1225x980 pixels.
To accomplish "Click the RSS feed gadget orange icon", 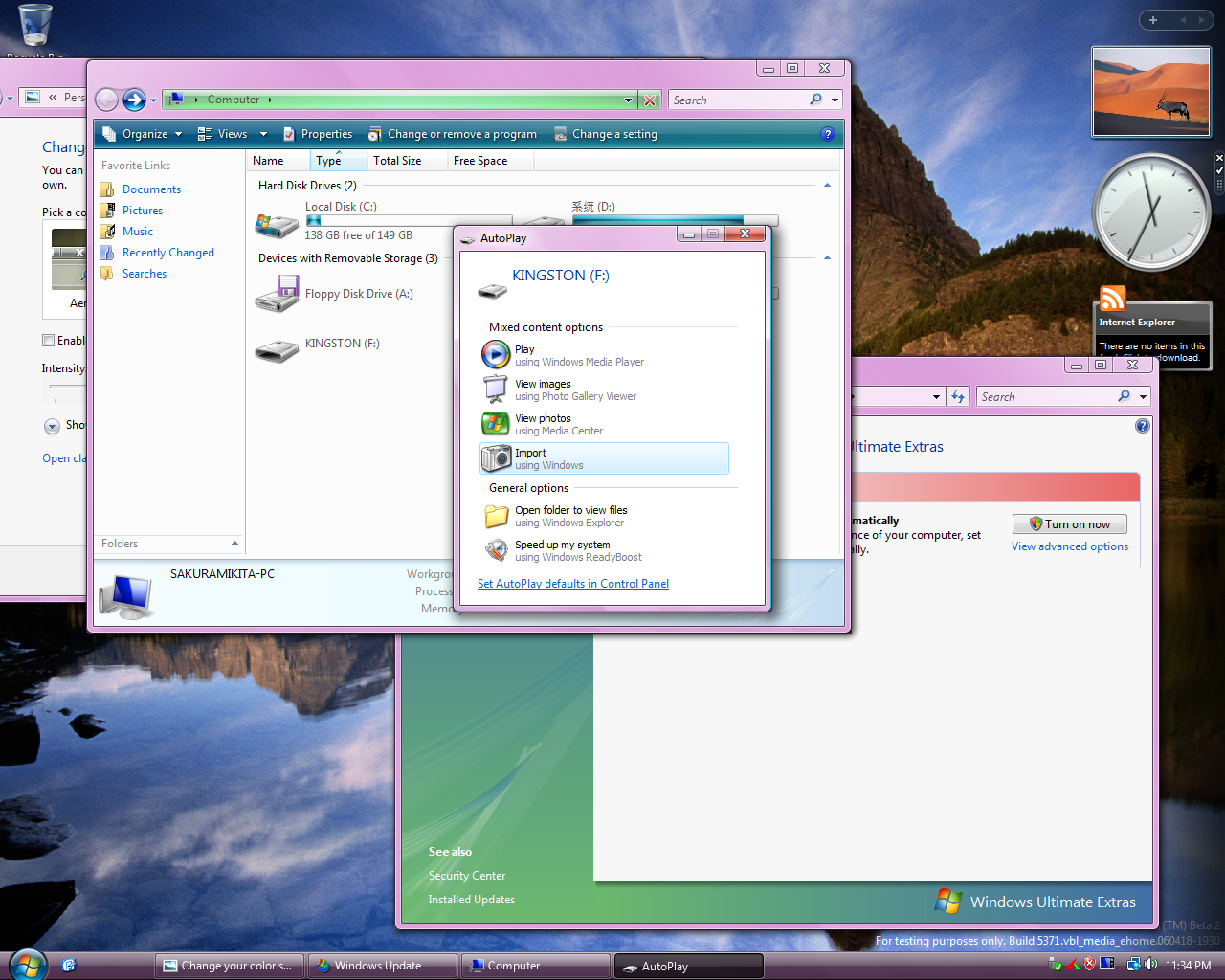I will point(1112,299).
